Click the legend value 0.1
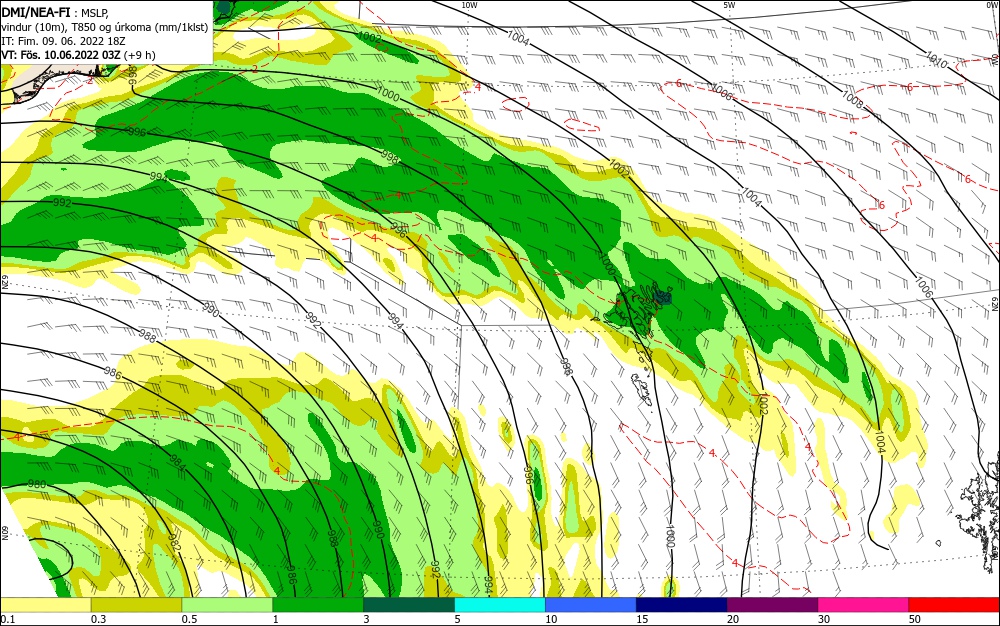 8,619
